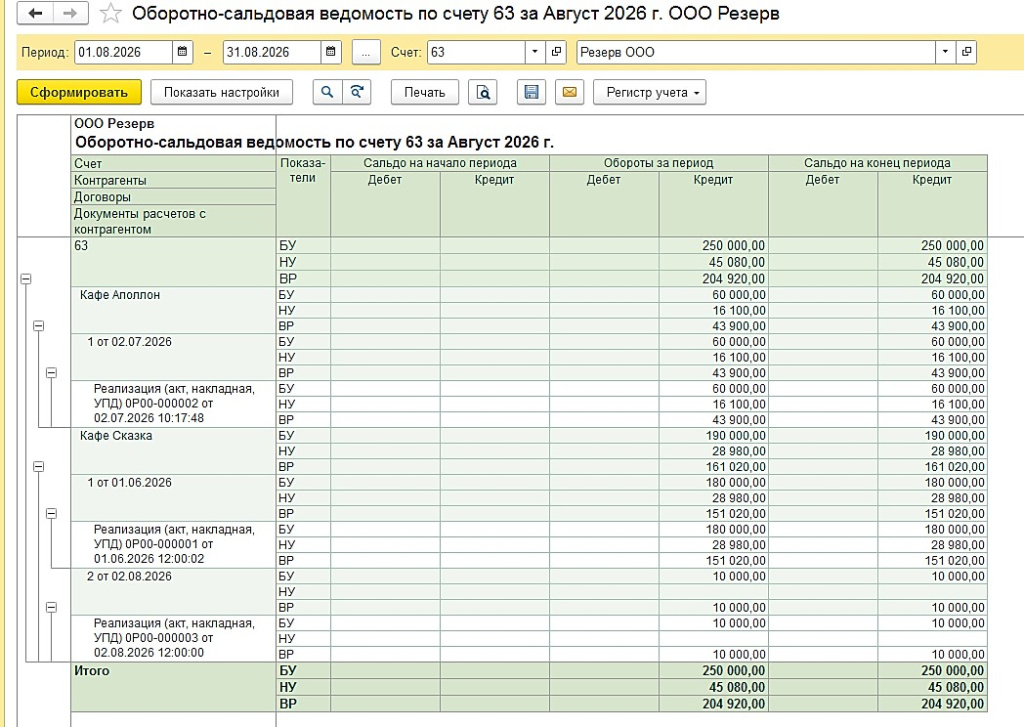Open the organization dropdown list arrow
The image size is (1024, 727).
pyautogui.click(x=945, y=52)
